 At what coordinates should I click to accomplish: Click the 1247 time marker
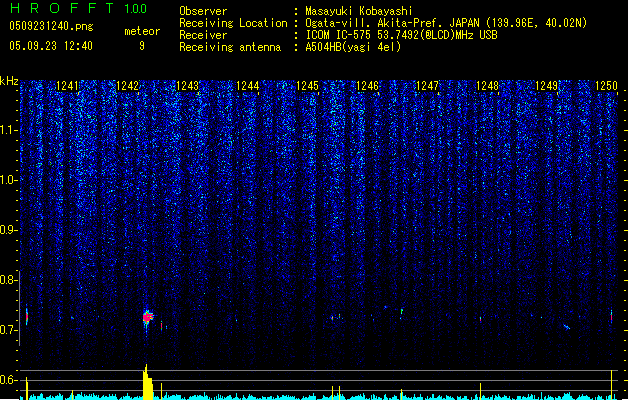[x=428, y=85]
